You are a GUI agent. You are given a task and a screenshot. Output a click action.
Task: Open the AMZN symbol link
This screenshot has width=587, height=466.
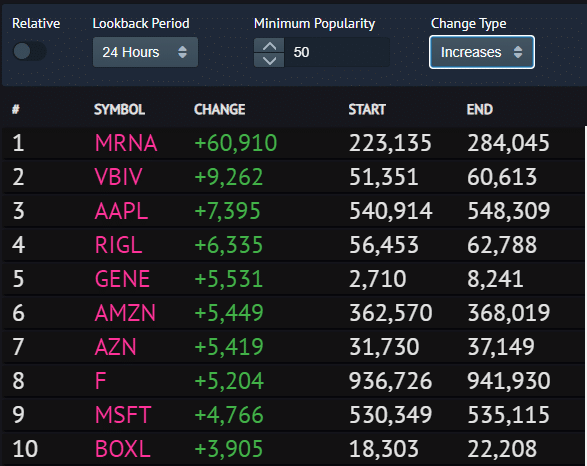[125, 313]
